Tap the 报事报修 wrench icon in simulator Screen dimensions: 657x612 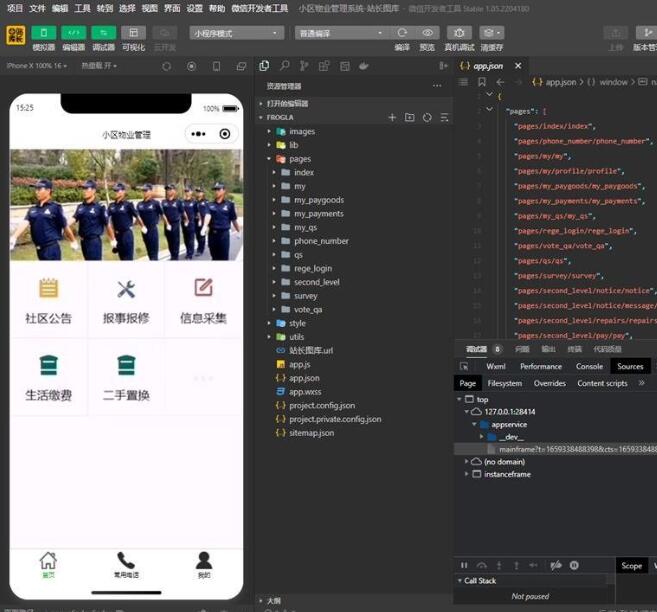pos(126,289)
